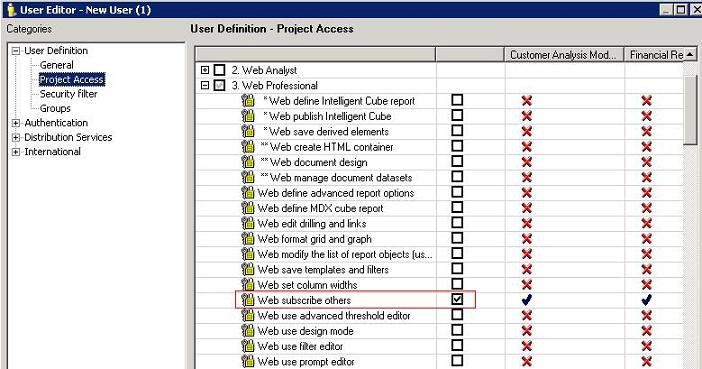
Task: Check the 2. Web Analyst group checkbox
Action: [x=219, y=70]
